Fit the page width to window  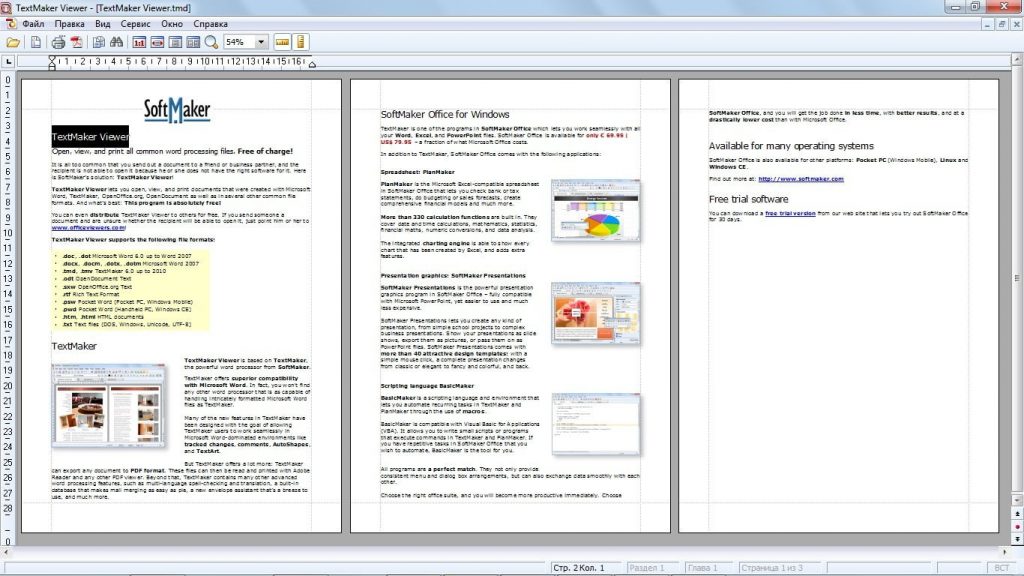tap(157, 42)
